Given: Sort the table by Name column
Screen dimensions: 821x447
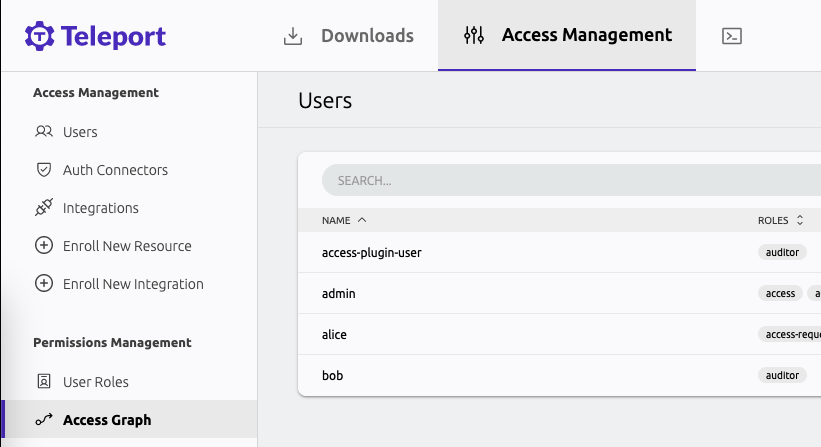Looking at the screenshot, I should (x=344, y=220).
